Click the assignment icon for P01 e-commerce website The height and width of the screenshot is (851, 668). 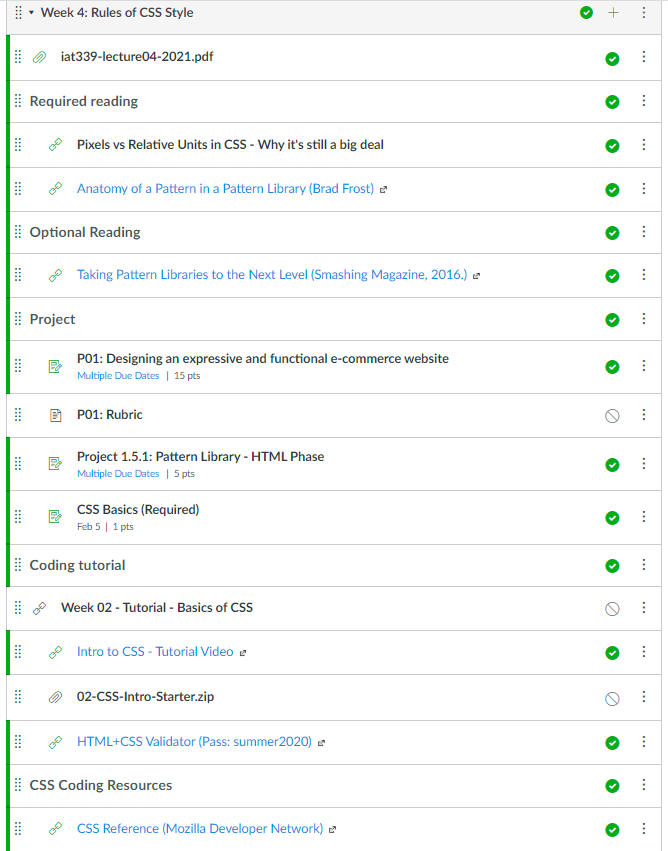55,366
